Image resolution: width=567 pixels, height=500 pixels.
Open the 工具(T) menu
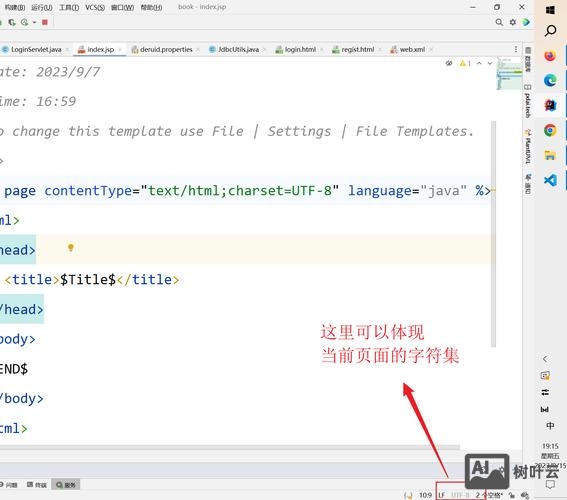69,7
